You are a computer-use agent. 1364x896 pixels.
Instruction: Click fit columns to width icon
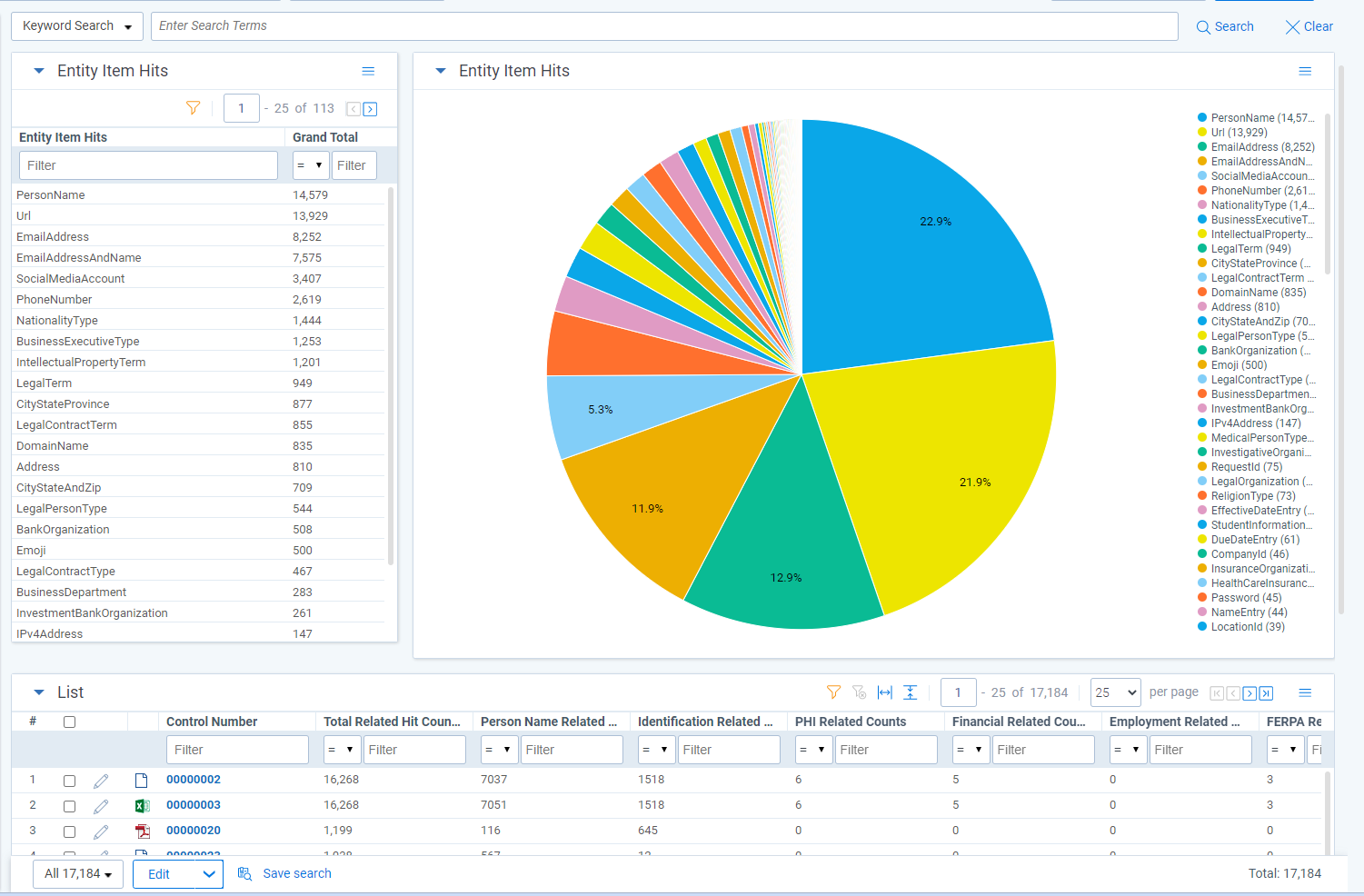[x=885, y=692]
